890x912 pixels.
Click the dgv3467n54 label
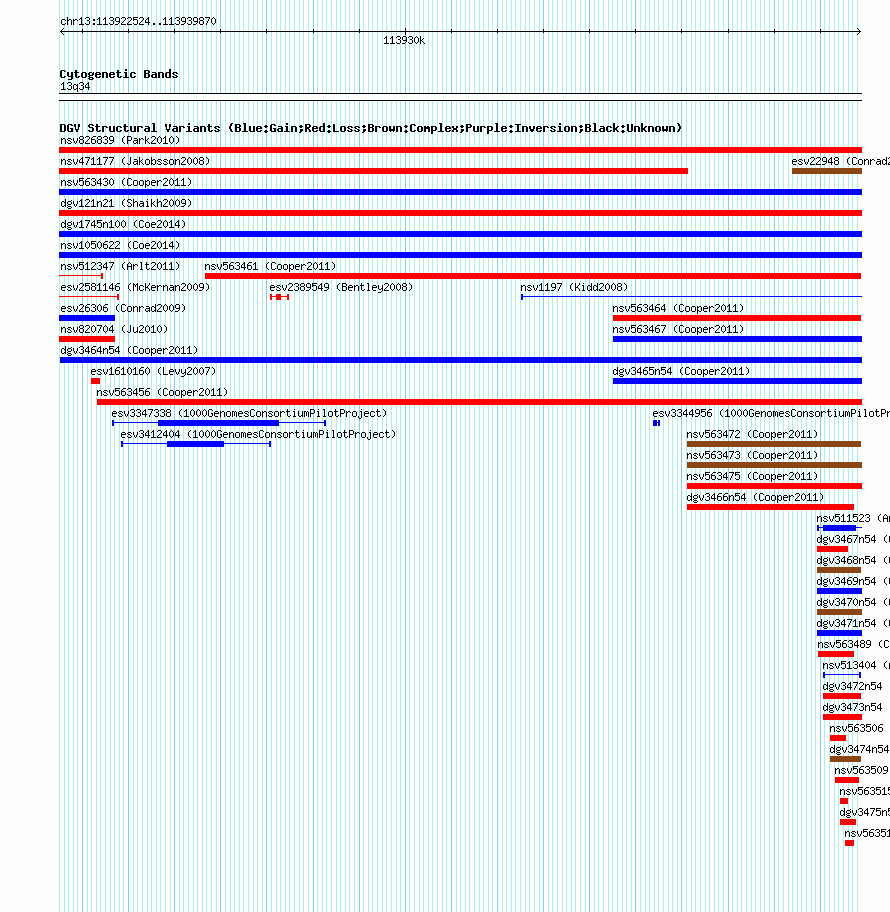853,538
